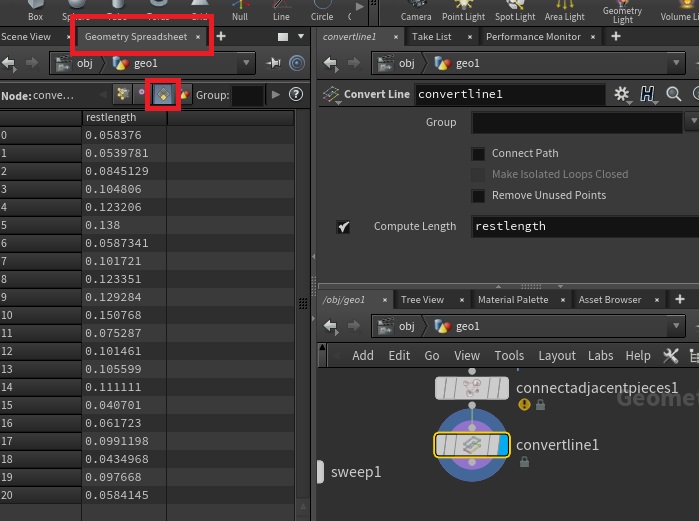Image resolution: width=699 pixels, height=521 pixels.
Task: Enable Connect Path checkbox
Action: click(478, 154)
